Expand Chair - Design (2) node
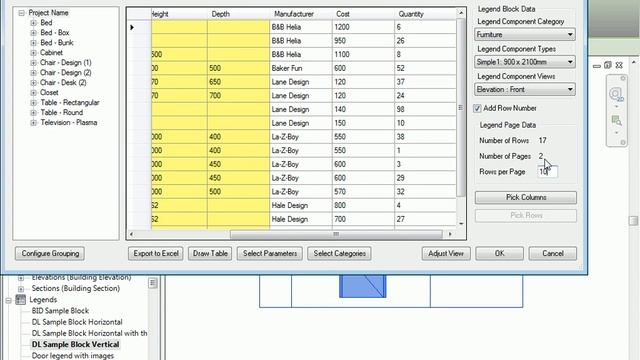The image size is (640, 360). pos(33,73)
